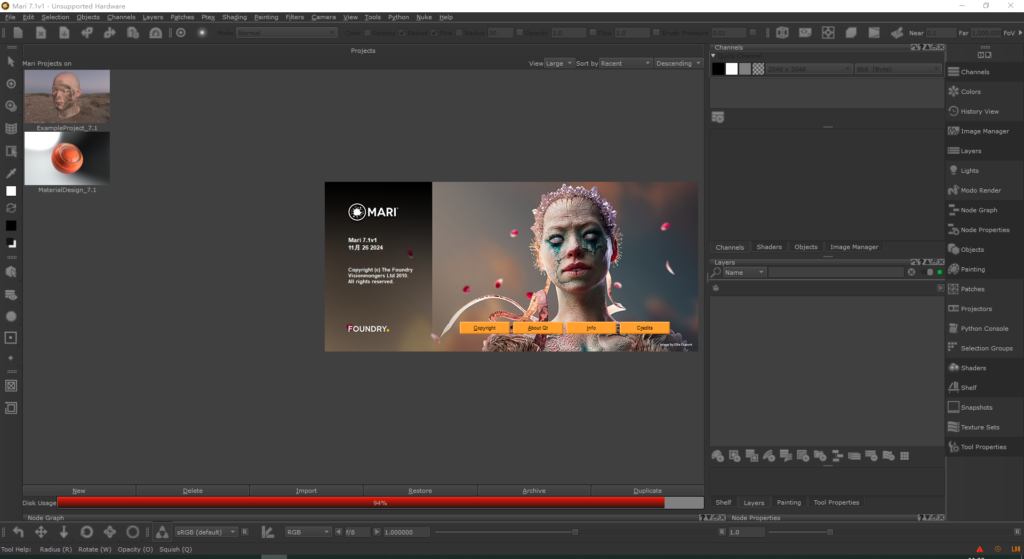Switch to the Shaders tab
1024x559 pixels.
coord(769,247)
